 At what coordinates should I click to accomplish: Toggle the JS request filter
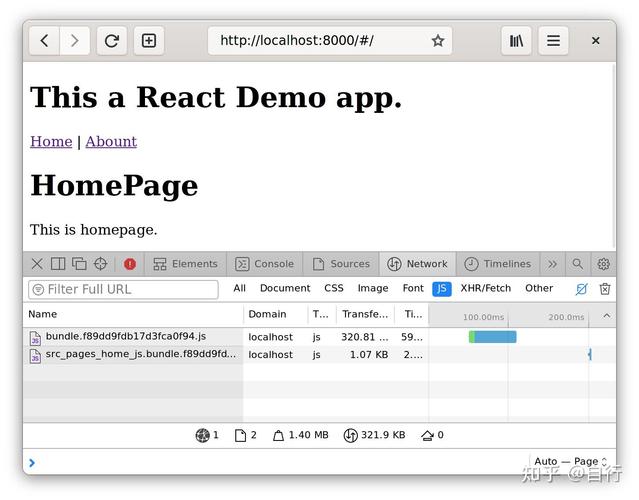click(x=442, y=289)
